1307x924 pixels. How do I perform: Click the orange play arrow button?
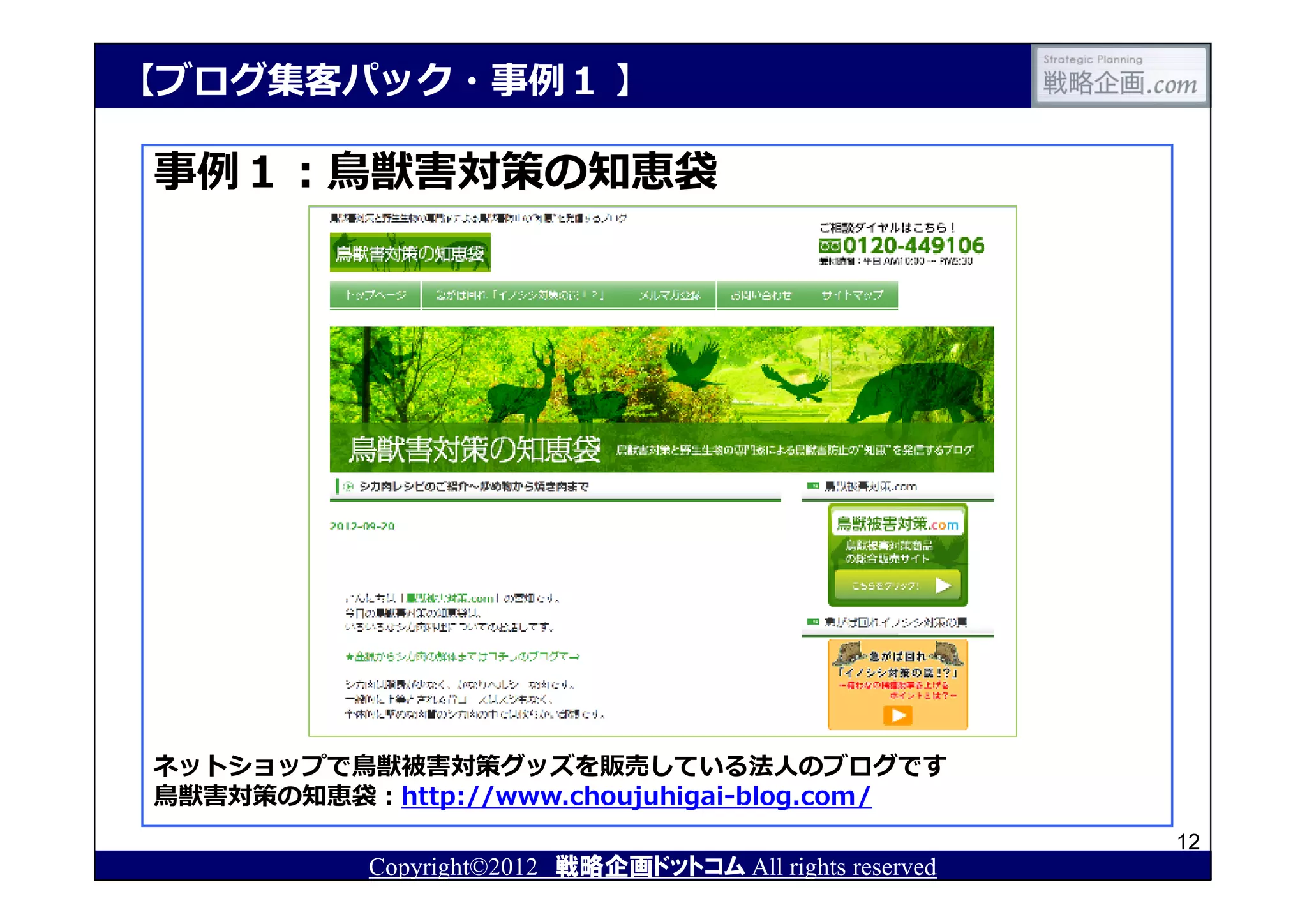coord(898,715)
